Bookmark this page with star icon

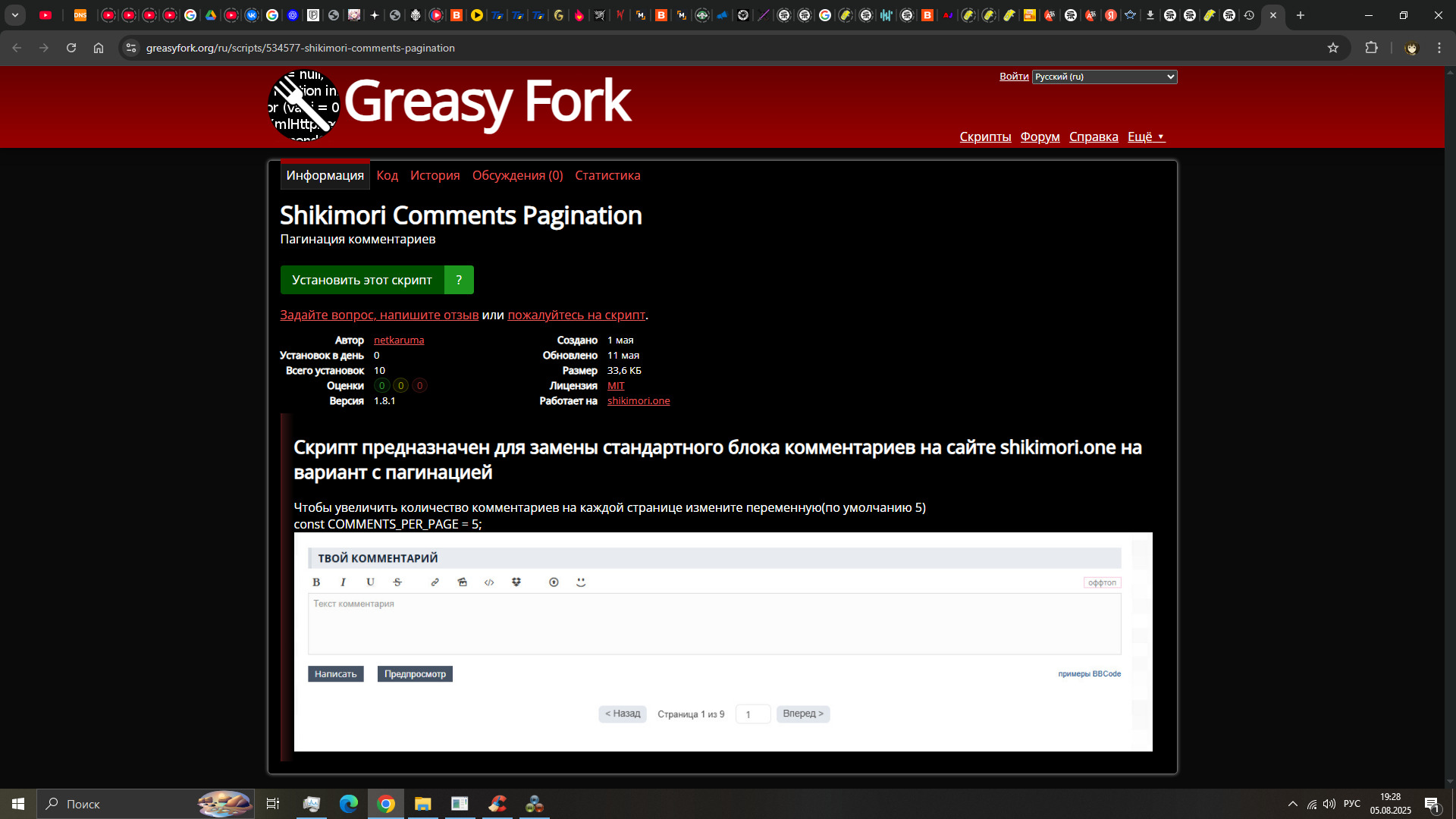(1333, 48)
